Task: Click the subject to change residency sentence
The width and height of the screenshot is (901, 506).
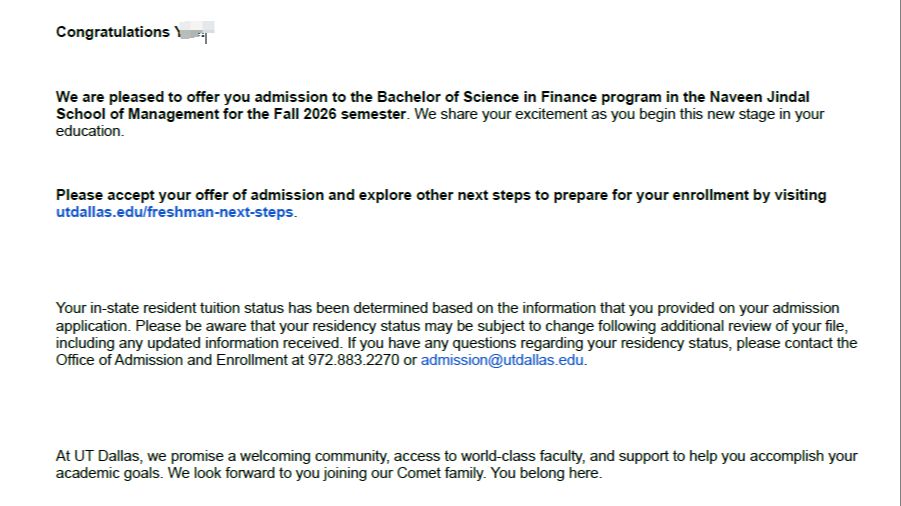Action: (x=491, y=326)
